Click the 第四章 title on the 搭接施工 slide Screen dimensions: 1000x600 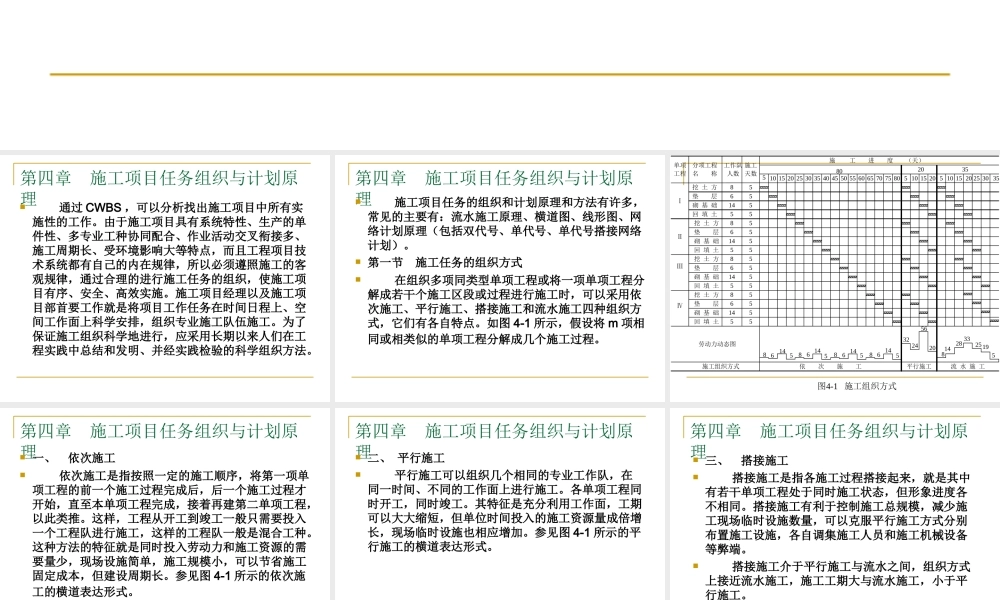[829, 440]
